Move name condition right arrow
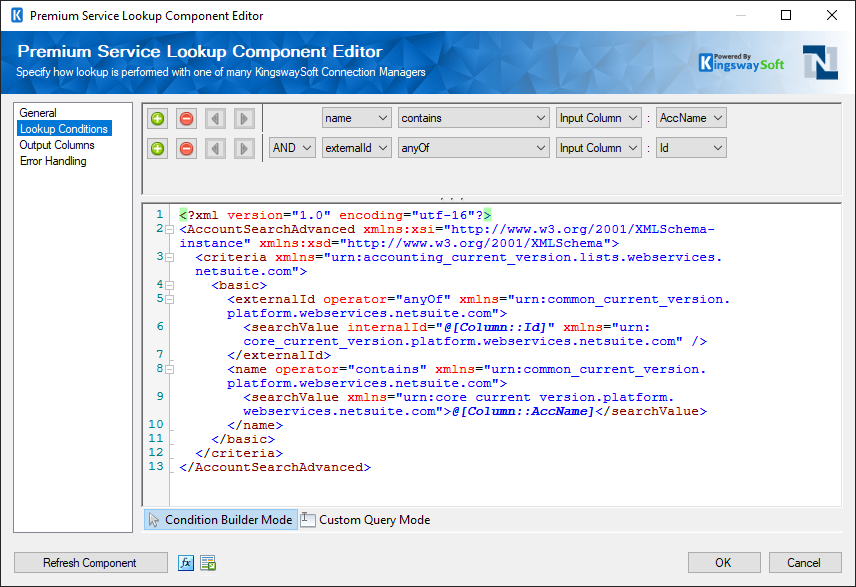 244,118
